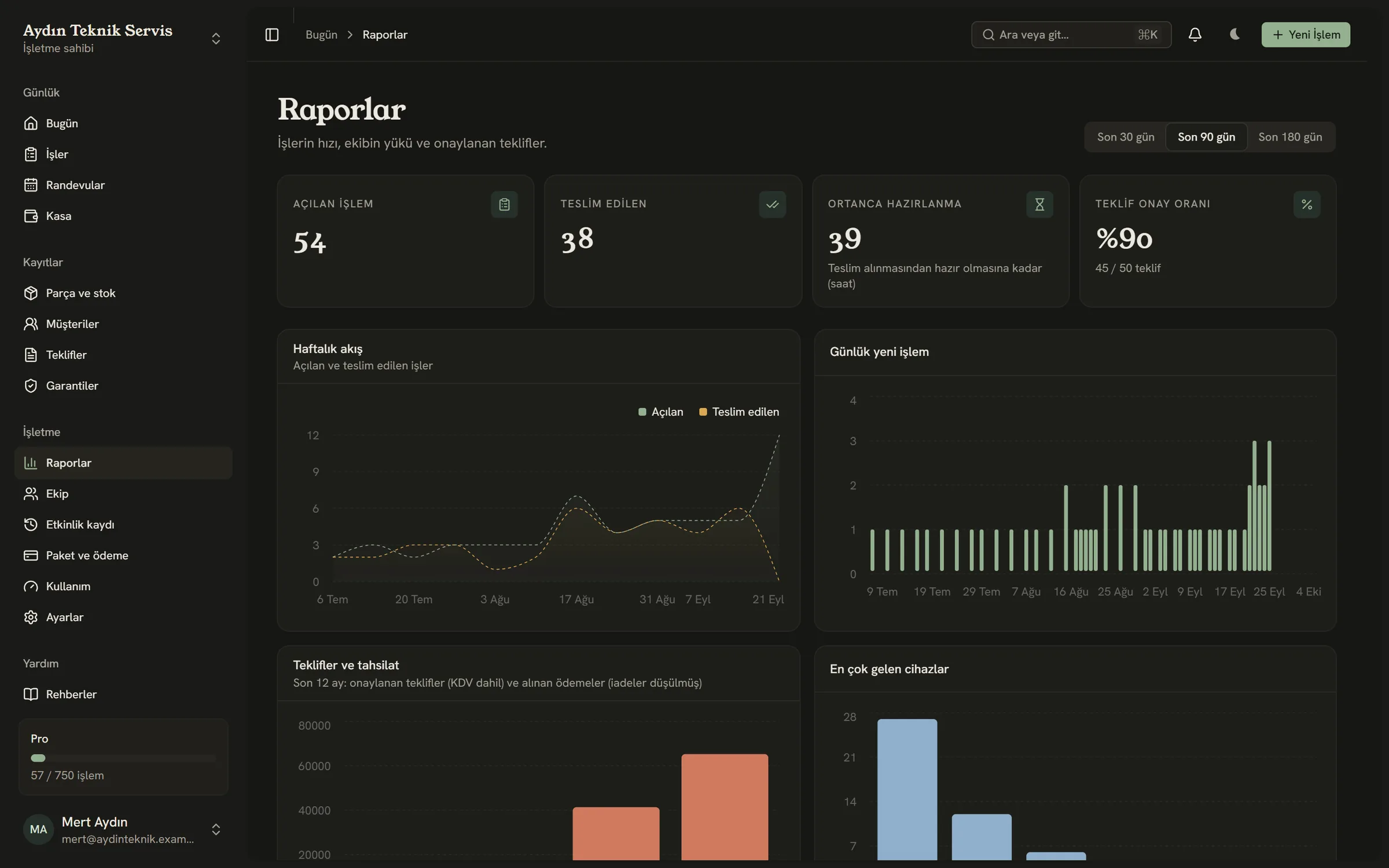This screenshot has width=1389, height=868.
Task: Click the Yeni İşlem button
Action: pos(1306,35)
